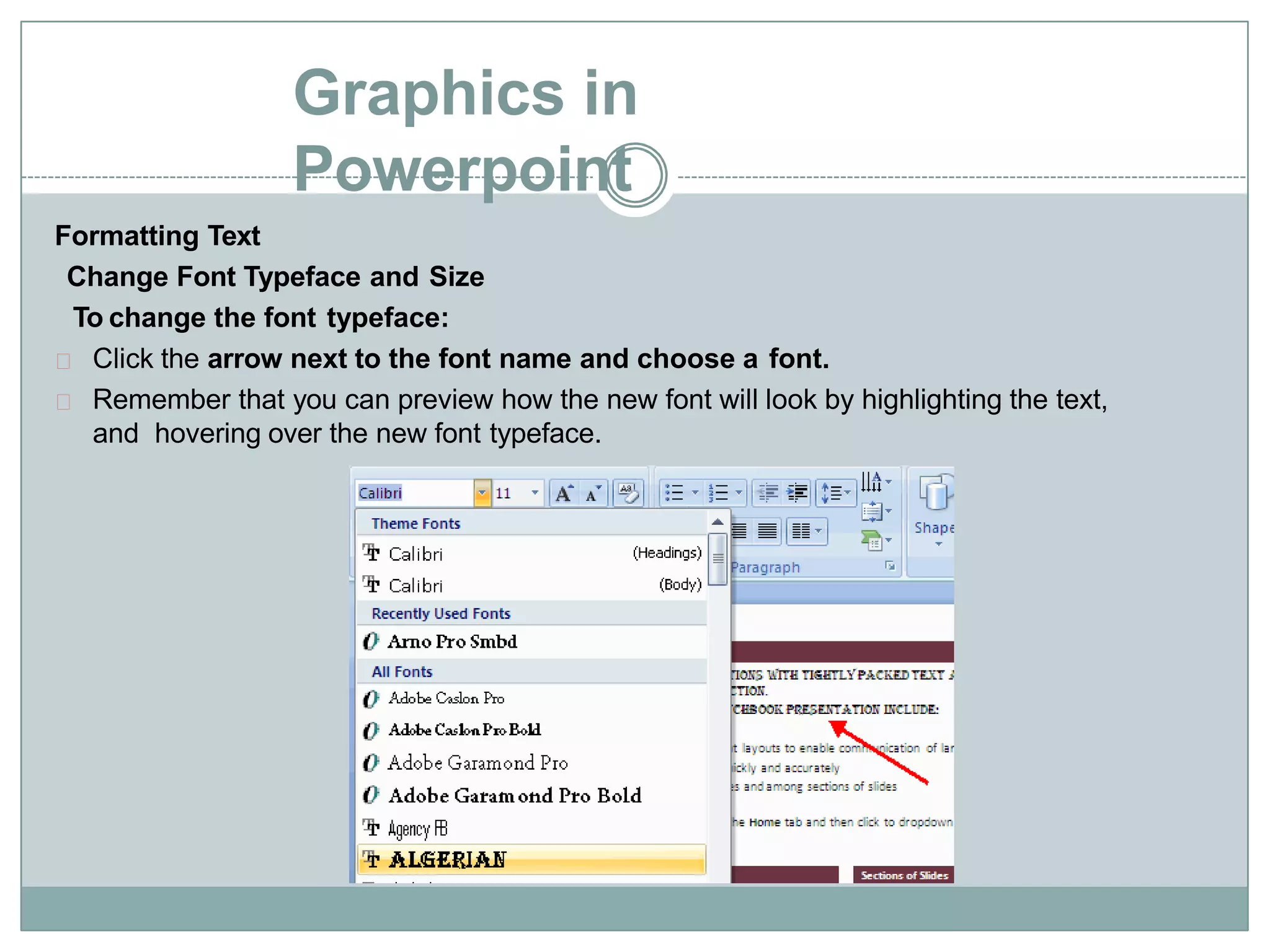This screenshot has height=952, width=1270.
Task: Apply bulleted list formatting
Action: pyautogui.click(x=674, y=493)
